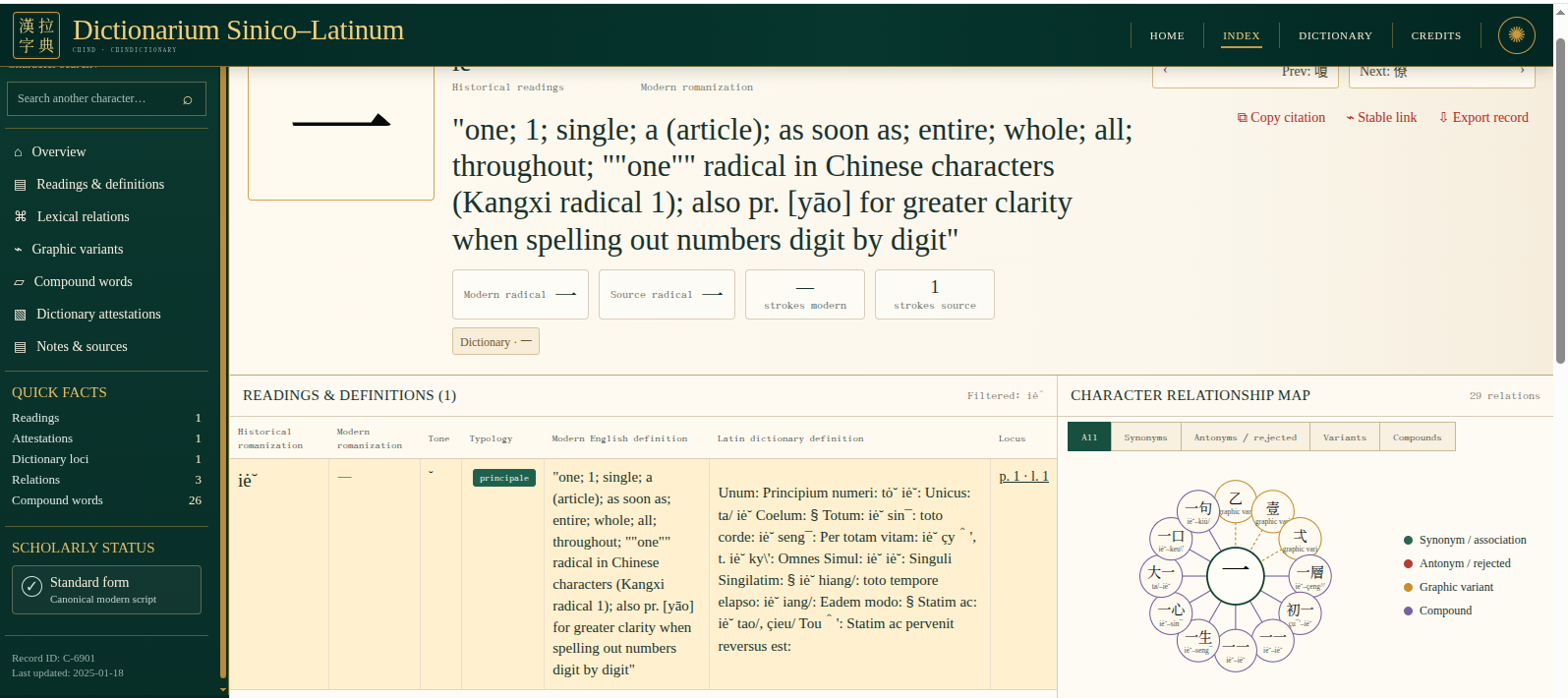
Task: Click Export record download action
Action: point(1483,117)
